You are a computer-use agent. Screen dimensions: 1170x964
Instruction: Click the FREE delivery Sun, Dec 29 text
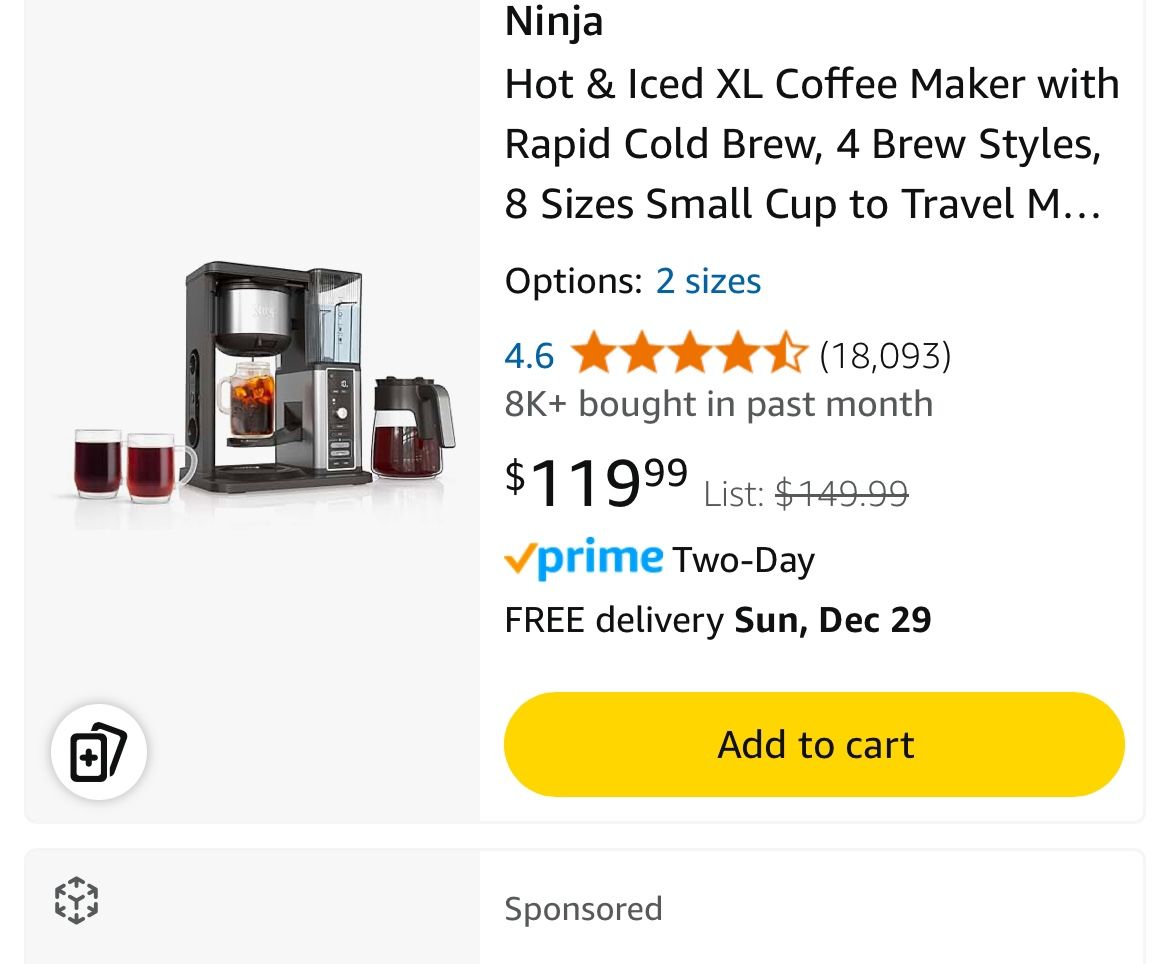[717, 619]
